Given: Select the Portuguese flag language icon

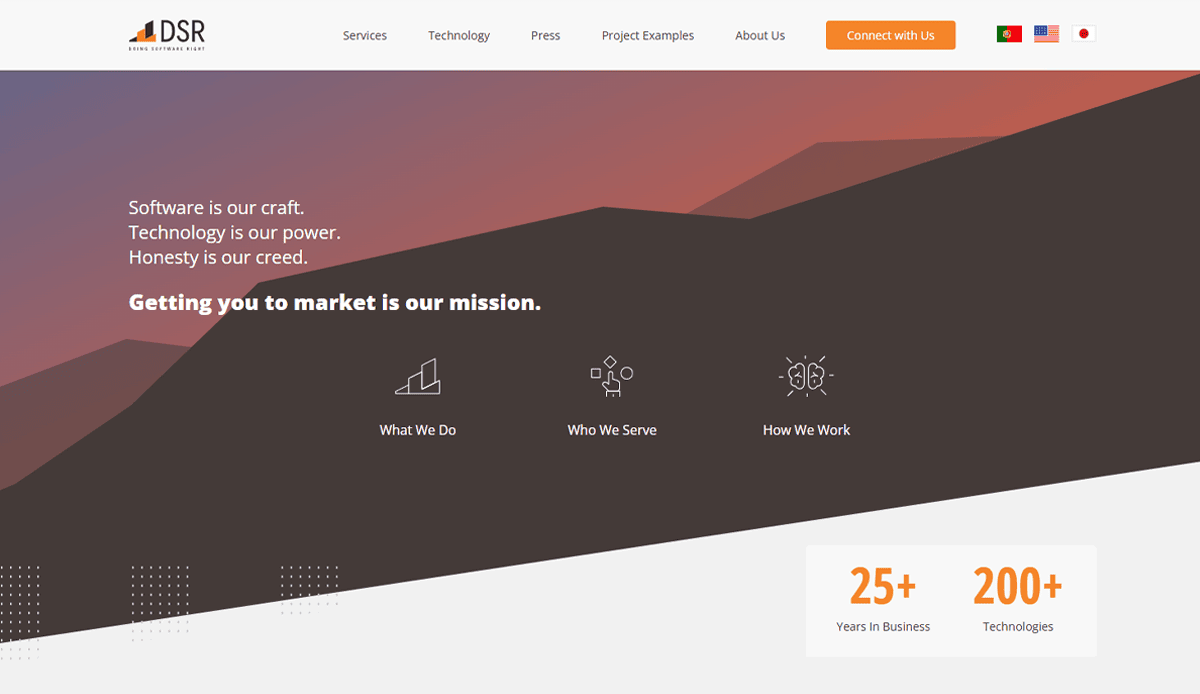Looking at the screenshot, I should (1009, 32).
